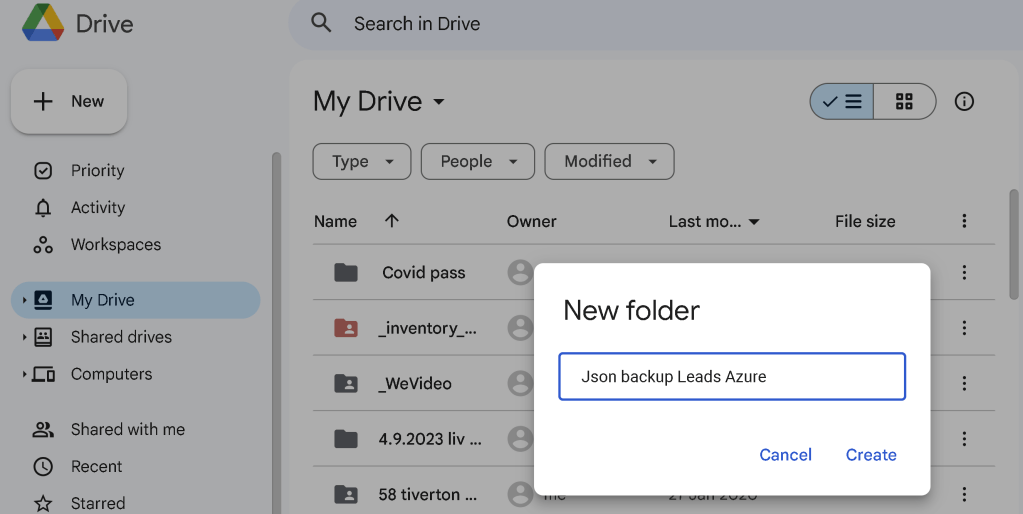1023x514 pixels.
Task: Open more actions for 58 tiverton folder
Action: tap(964, 494)
